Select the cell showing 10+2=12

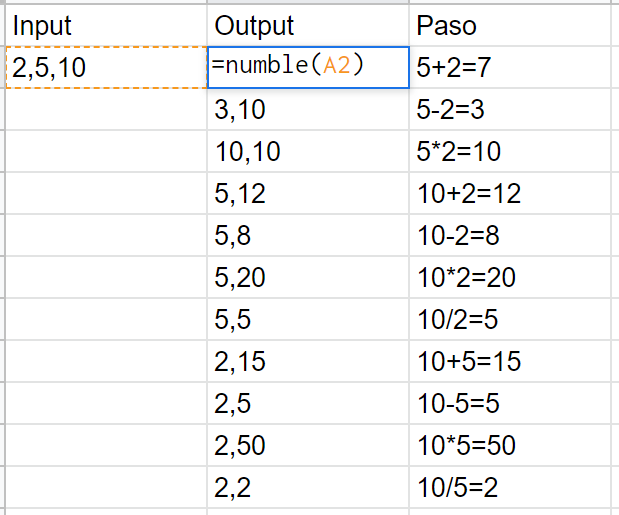point(510,193)
